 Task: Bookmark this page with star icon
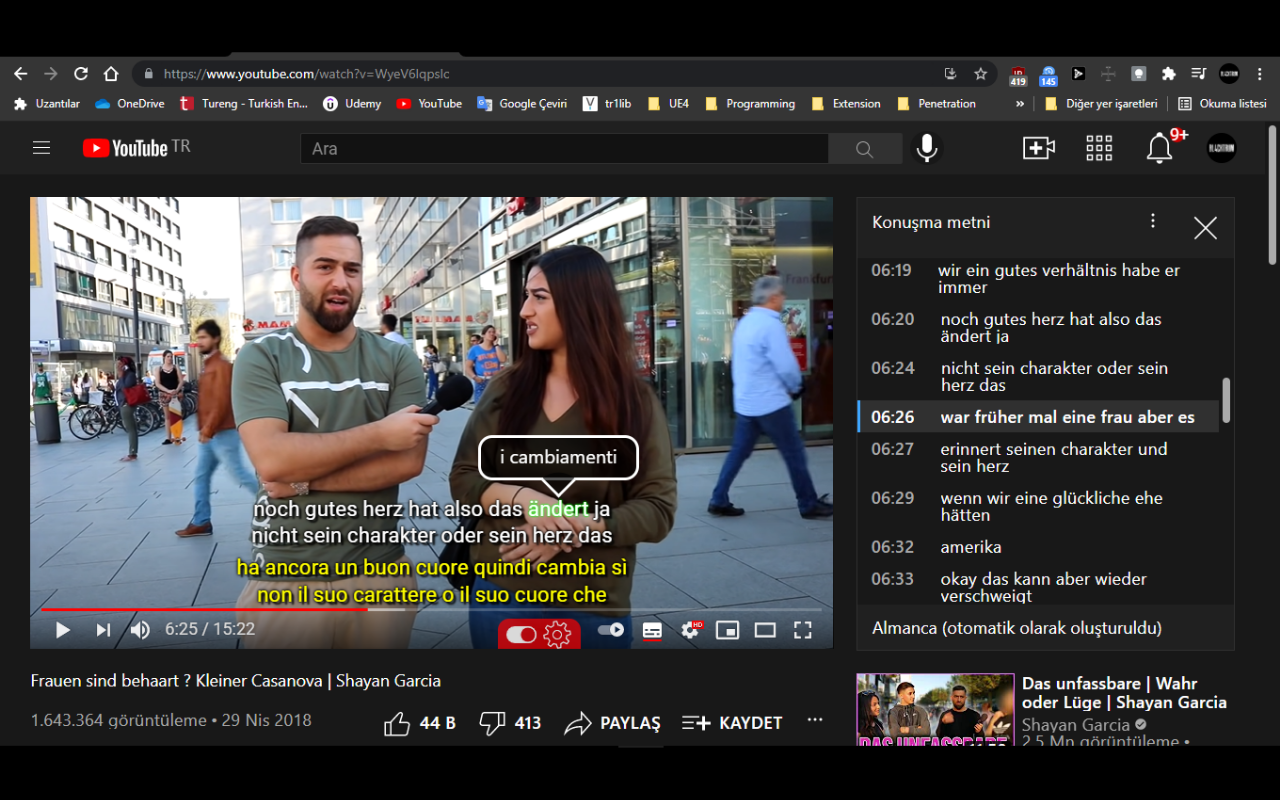(x=980, y=74)
